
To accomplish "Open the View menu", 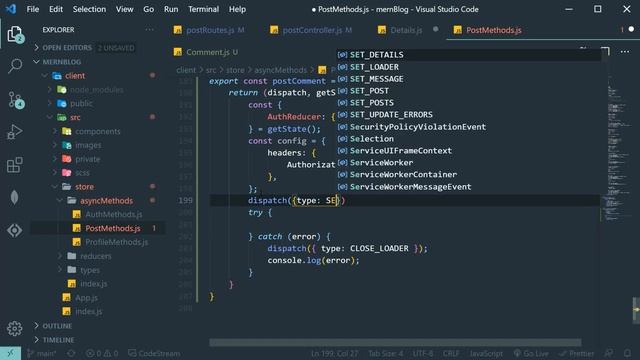I will 124,9.
